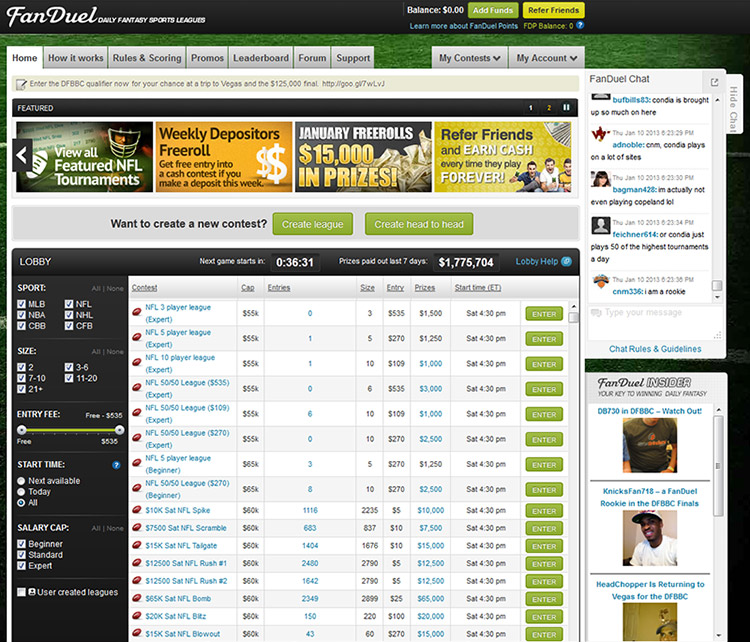This screenshot has width=750, height=642.
Task: Click football icon of NFL 3 player league
Action: [137, 312]
